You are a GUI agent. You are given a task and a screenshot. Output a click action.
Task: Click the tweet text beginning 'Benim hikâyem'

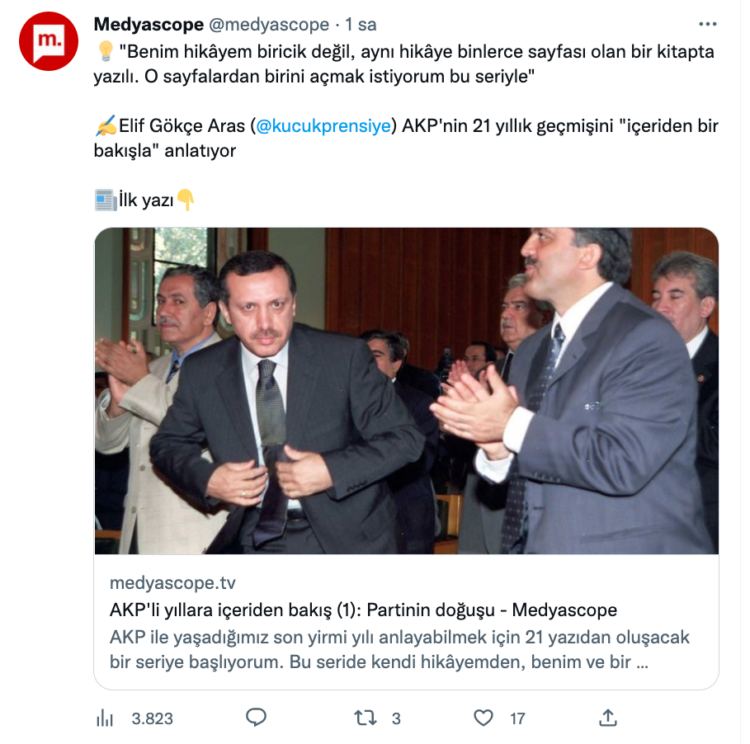coord(404,64)
